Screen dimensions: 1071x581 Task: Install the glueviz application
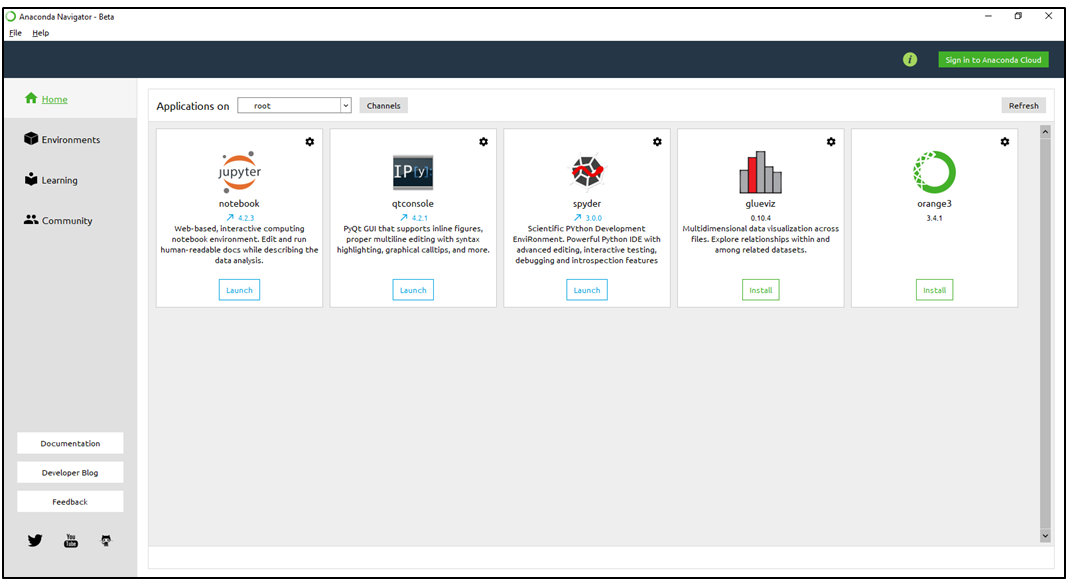761,290
